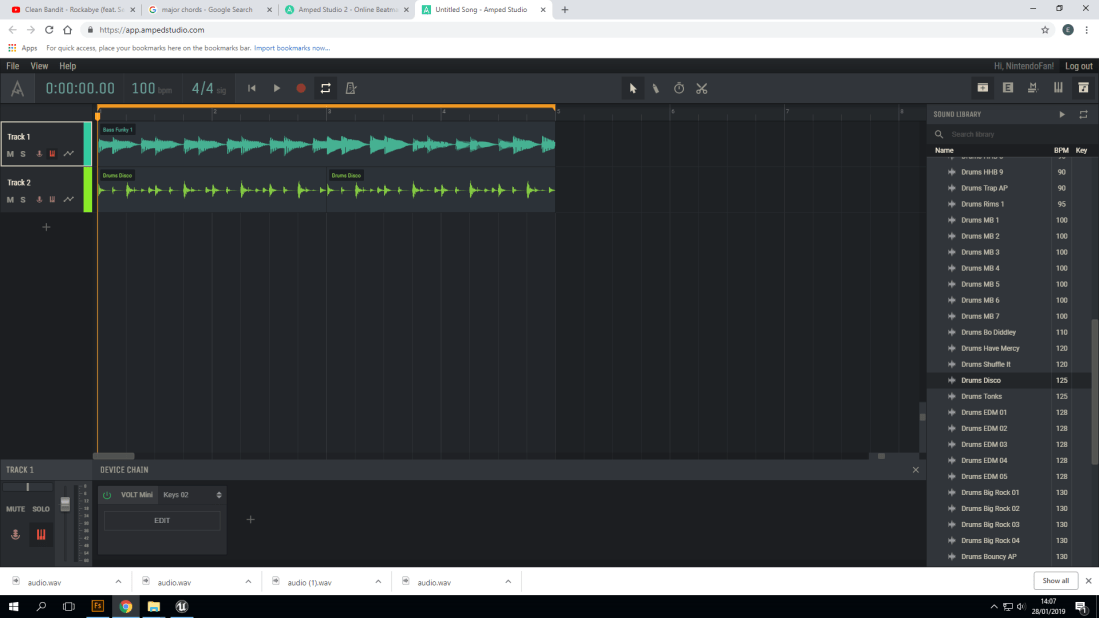Arm recording on Track 2 microphone toggle

(39, 199)
